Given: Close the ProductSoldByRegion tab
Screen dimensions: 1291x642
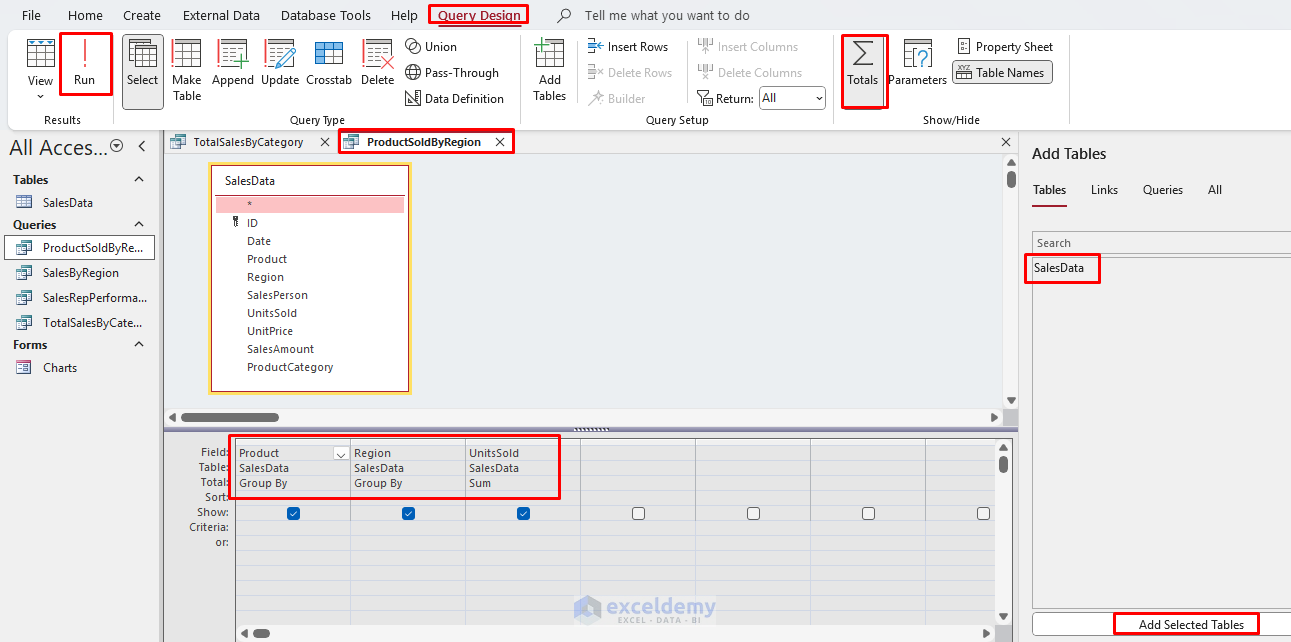Looking at the screenshot, I should click(500, 142).
